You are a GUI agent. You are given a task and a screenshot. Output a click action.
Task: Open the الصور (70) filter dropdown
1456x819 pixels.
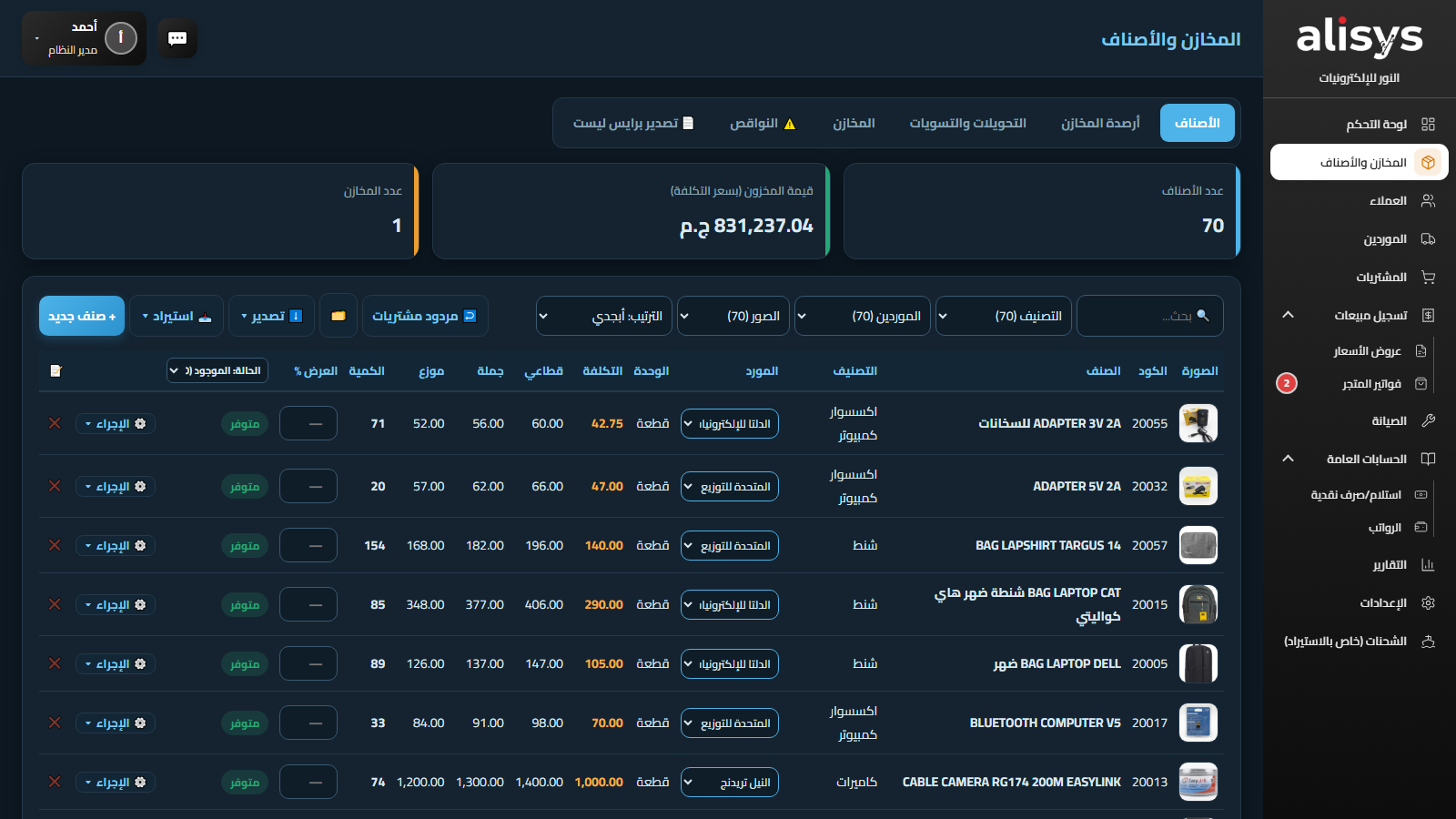733,316
